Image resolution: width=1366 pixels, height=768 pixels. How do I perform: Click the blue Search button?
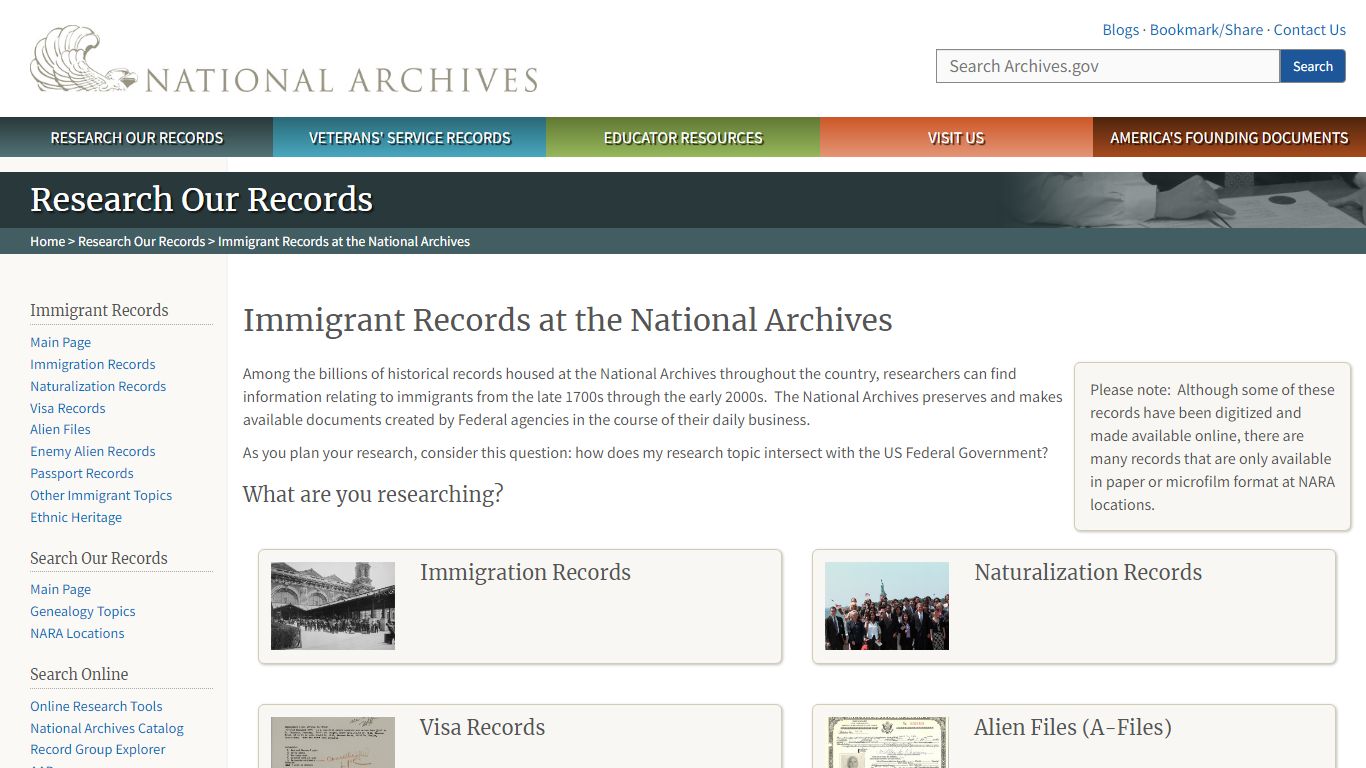tap(1312, 66)
